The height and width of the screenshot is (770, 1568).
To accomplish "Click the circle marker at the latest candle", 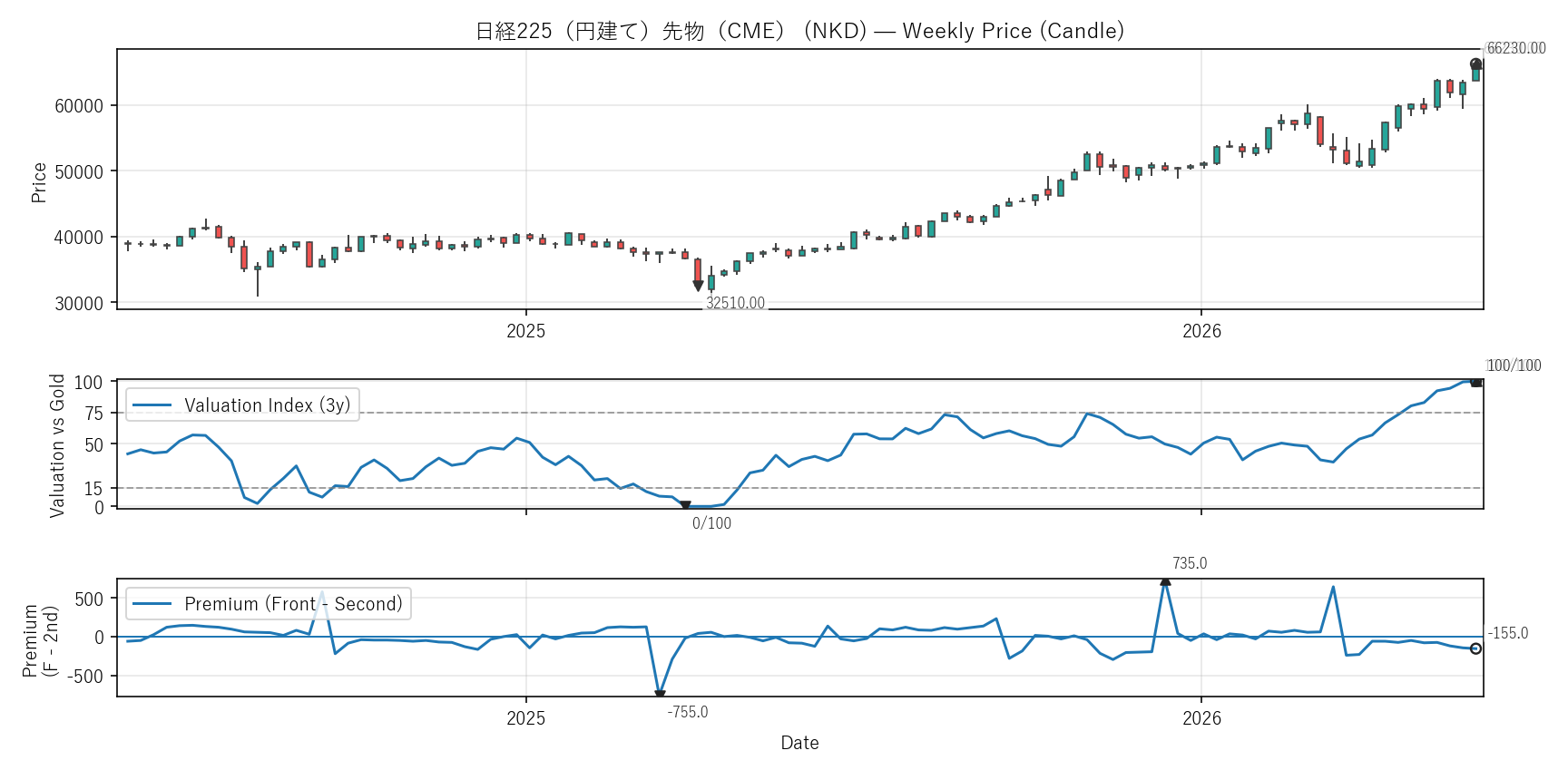I will (x=1475, y=64).
